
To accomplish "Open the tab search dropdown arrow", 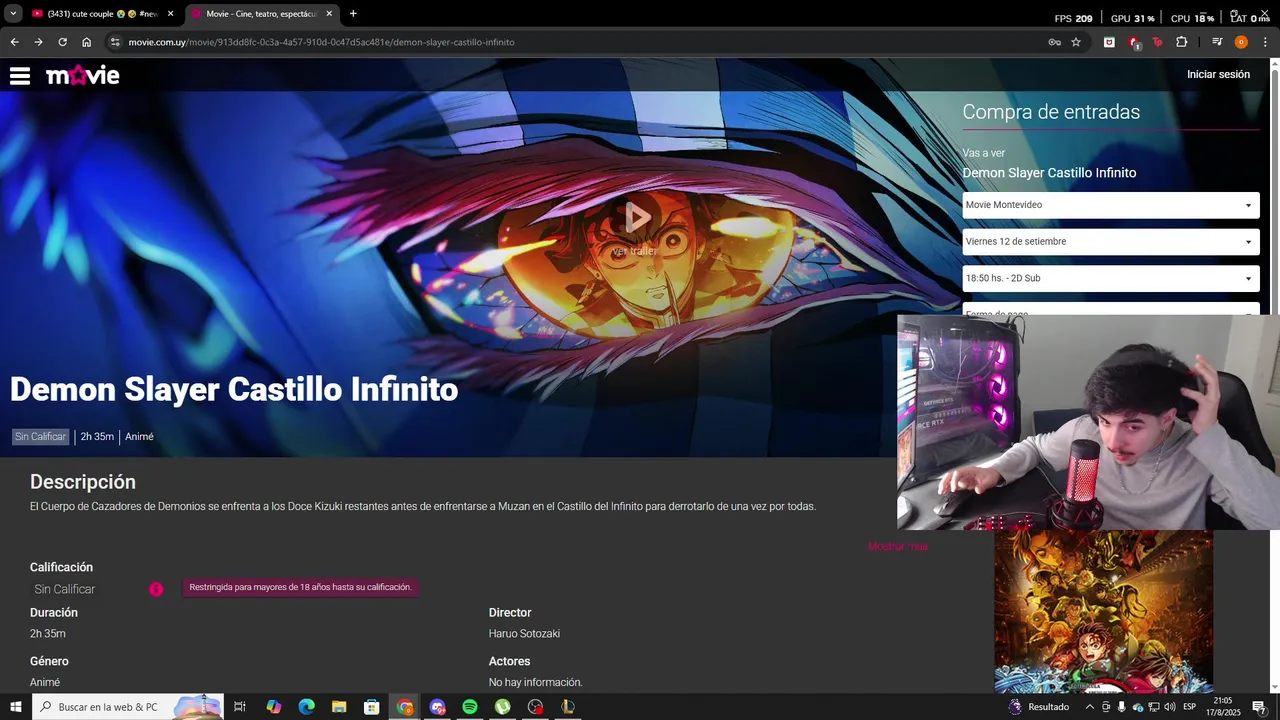I will click(13, 14).
